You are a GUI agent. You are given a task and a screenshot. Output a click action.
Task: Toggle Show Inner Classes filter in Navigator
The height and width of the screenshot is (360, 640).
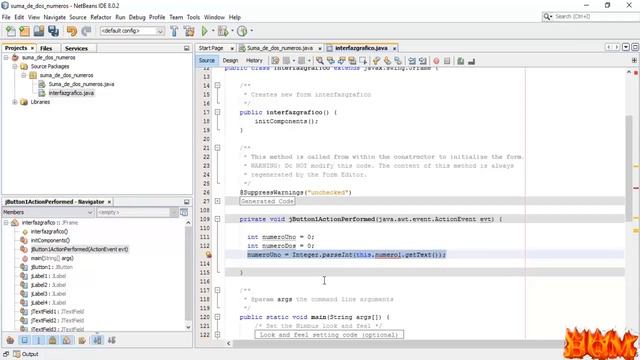click(x=67, y=340)
